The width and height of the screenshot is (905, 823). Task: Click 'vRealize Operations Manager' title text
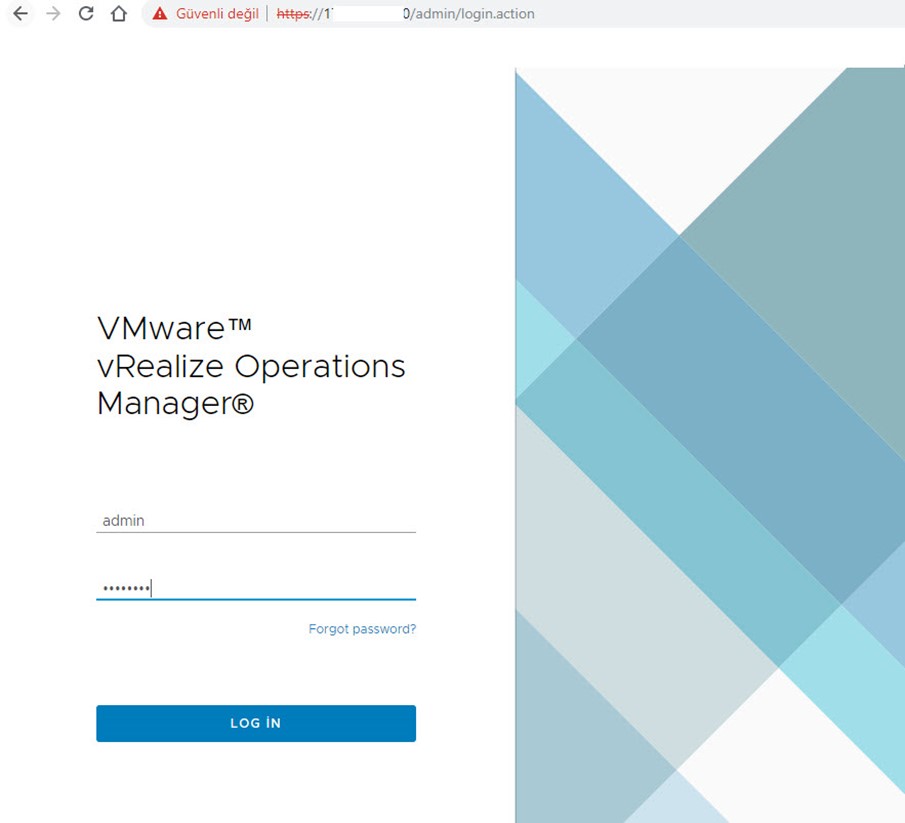click(x=251, y=384)
